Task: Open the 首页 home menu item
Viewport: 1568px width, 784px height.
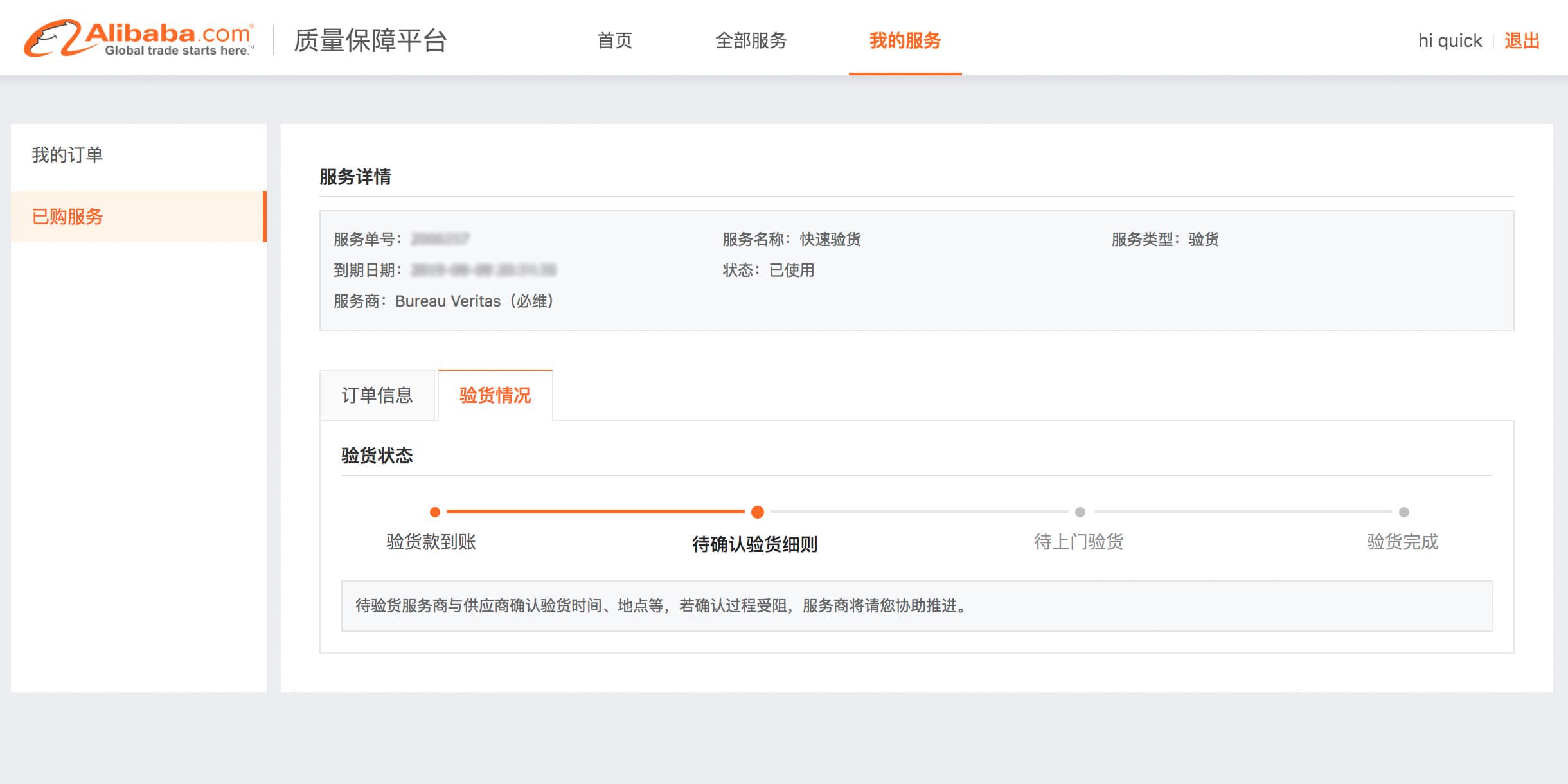Action: coord(614,40)
